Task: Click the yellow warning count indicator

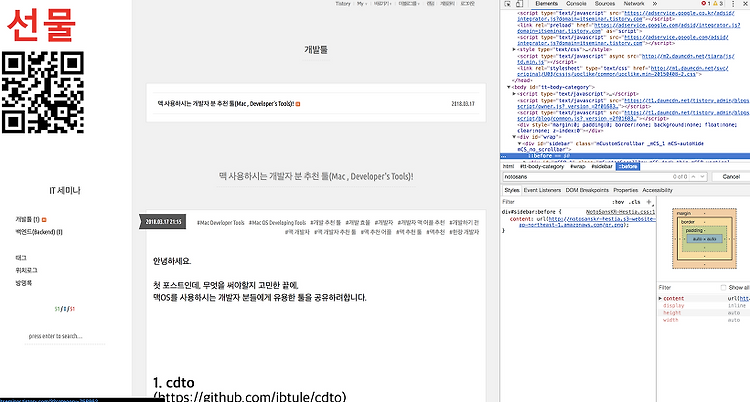Action: [x=718, y=3]
